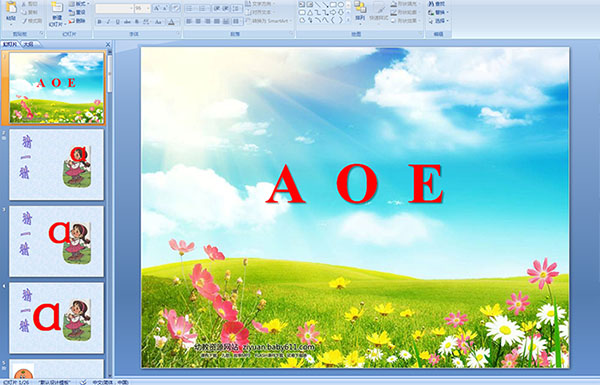Click the Clear Formatting eraser icon
The height and width of the screenshot is (385, 600).
[176, 8]
